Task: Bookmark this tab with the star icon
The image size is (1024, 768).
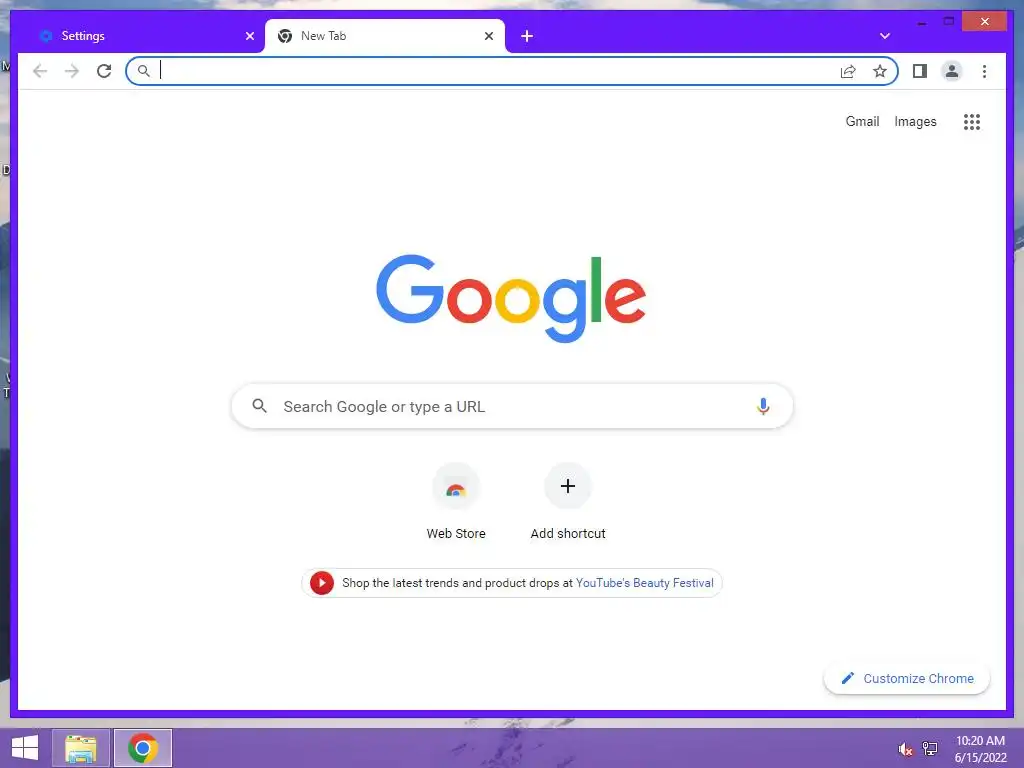Action: pos(880,71)
